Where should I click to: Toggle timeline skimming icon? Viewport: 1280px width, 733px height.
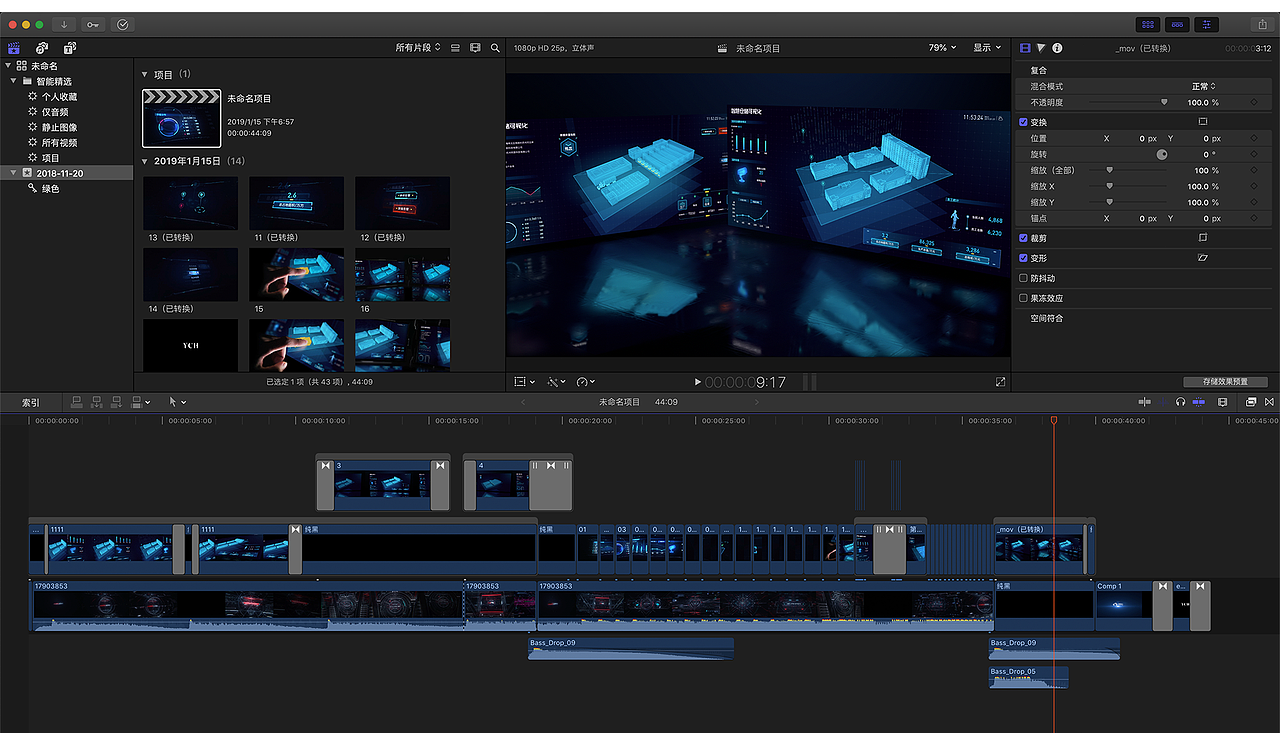[1145, 402]
